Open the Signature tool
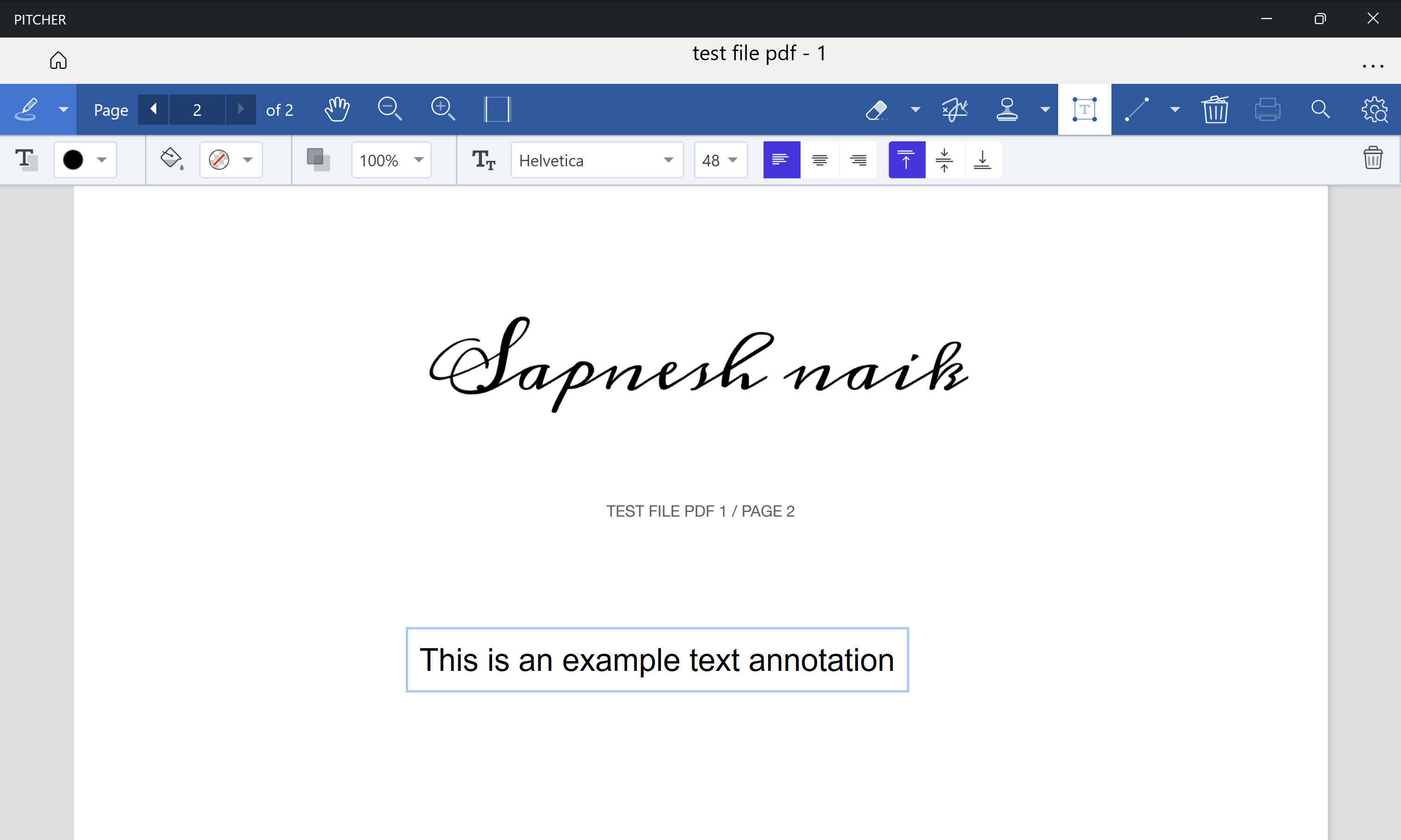Screen dimensions: 1401x840 pos(954,109)
